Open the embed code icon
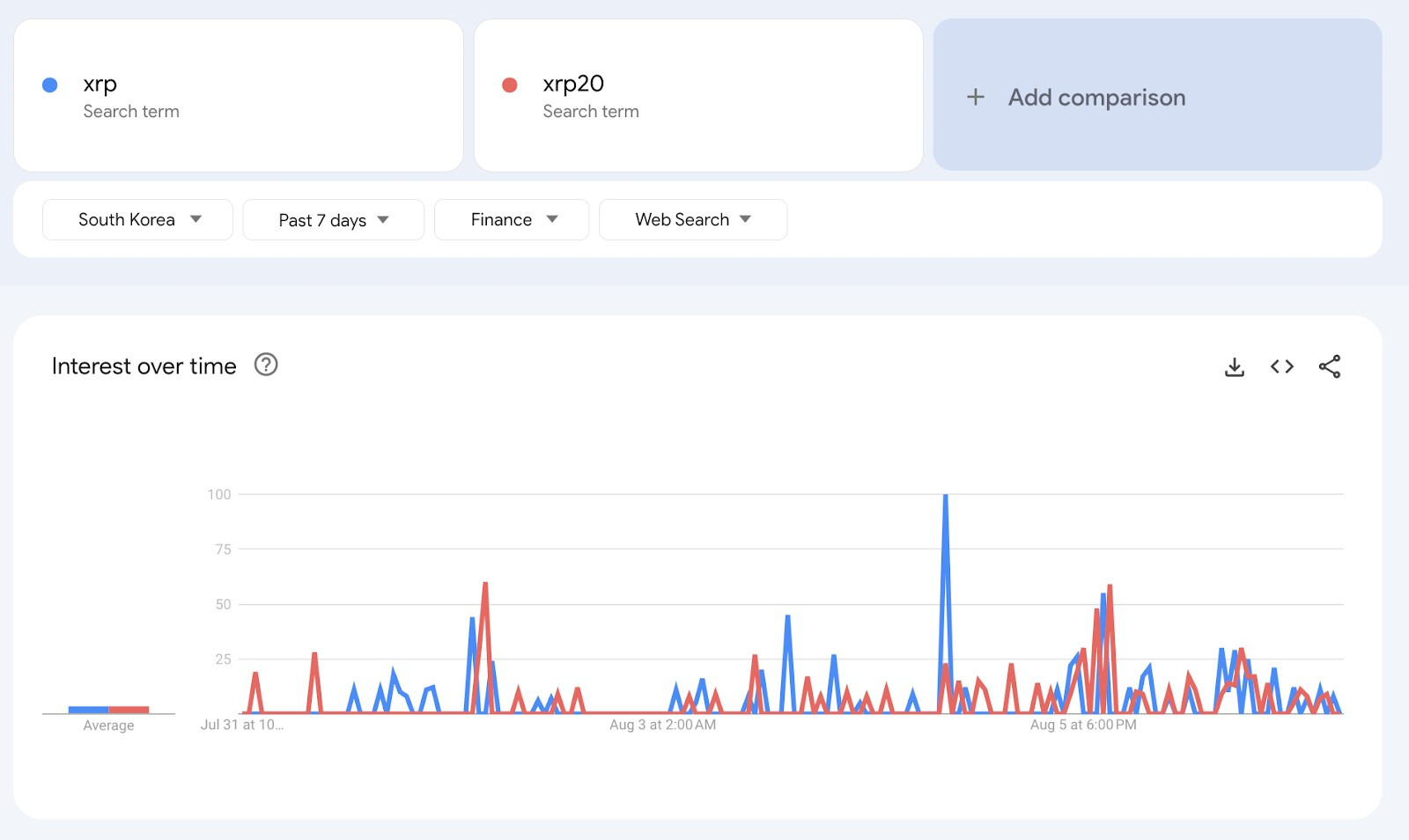1409x840 pixels. coord(1282,366)
